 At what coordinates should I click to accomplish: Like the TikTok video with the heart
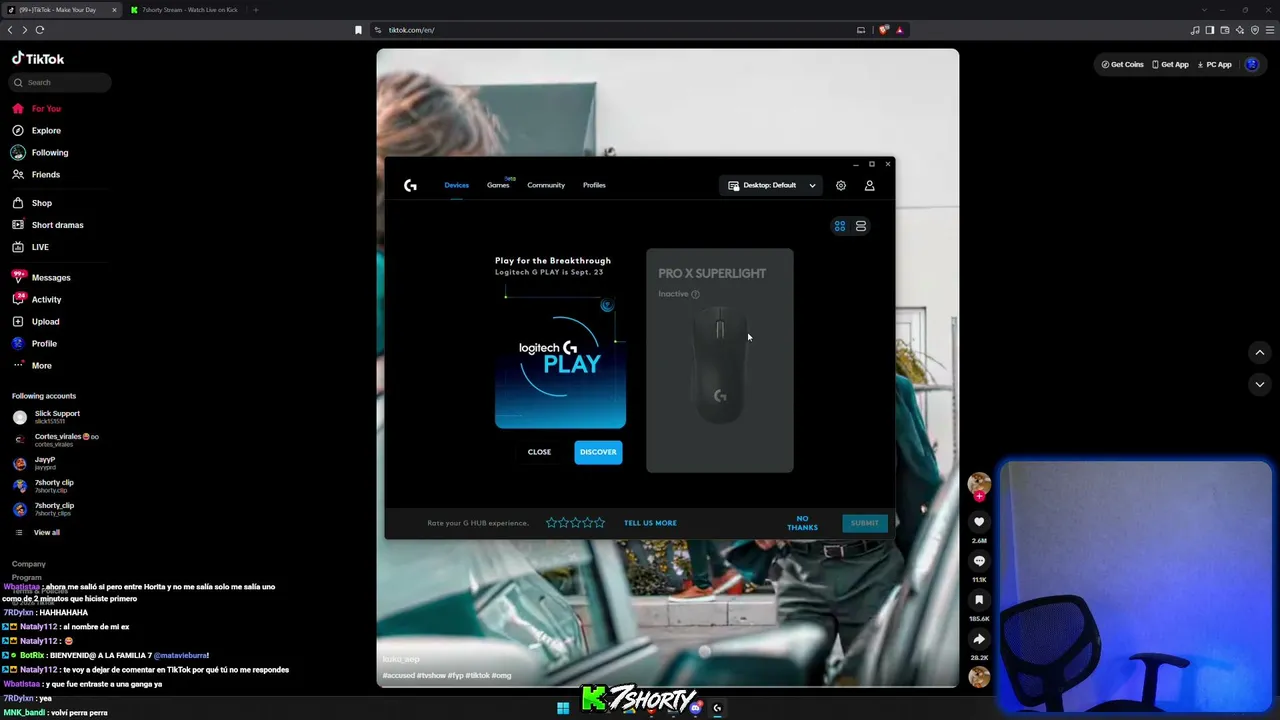[x=979, y=522]
